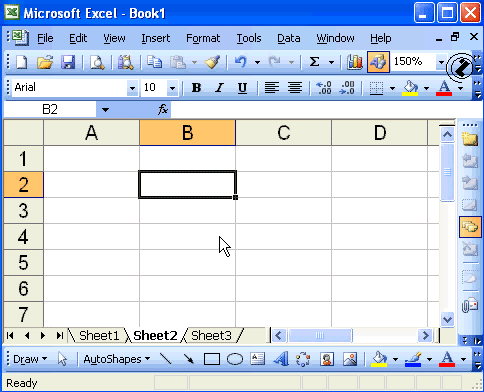Open the AutoSum functions dropdown arrow
The image size is (484, 392).
(x=331, y=62)
